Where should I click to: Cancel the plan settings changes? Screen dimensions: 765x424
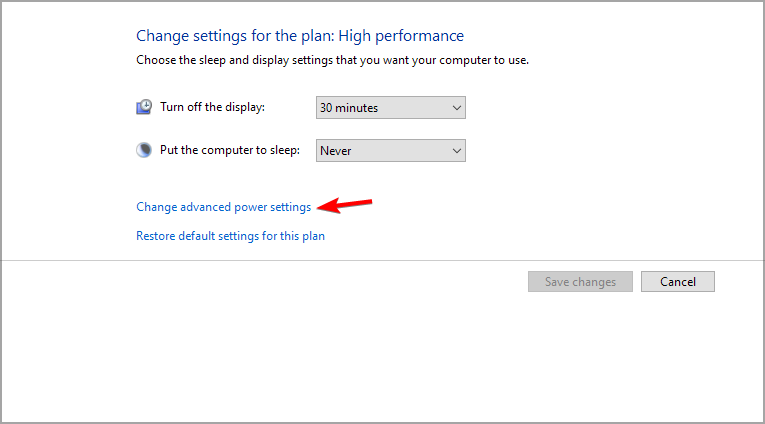(678, 282)
